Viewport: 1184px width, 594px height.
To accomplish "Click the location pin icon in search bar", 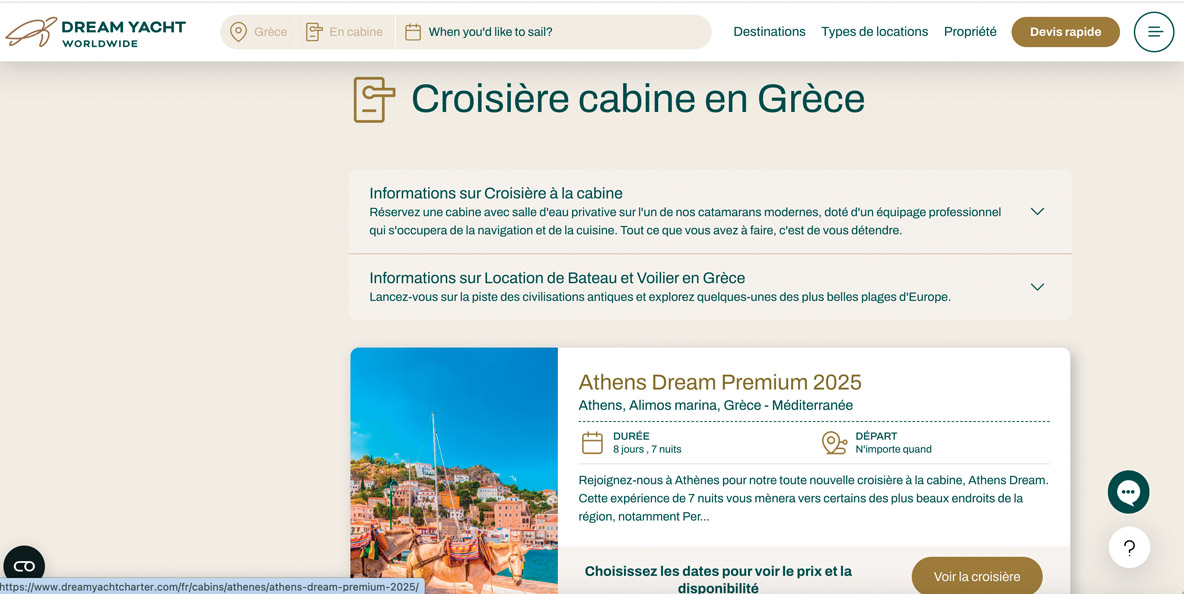I will pos(238,32).
